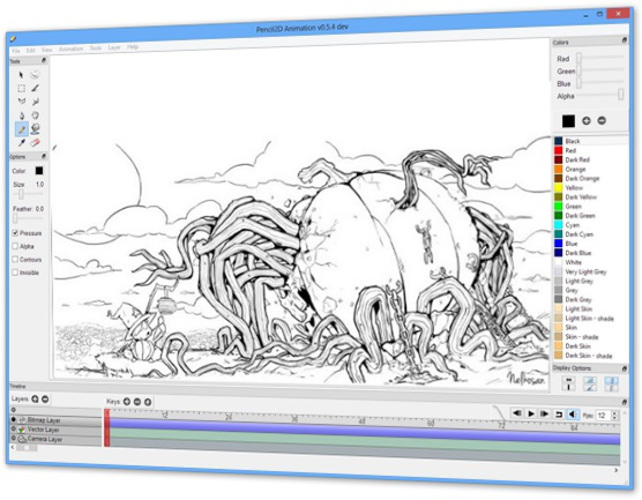Choose the ink Pen tool
The image size is (642, 500).
tap(21, 115)
